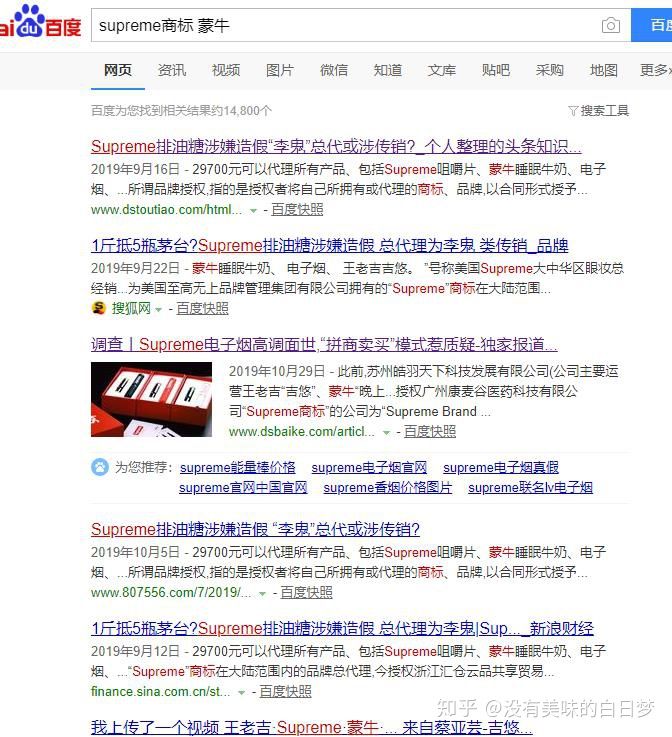Screen dimensions: 672x737
Task: Search suggestion supreme电子烟官网
Action: [x=369, y=468]
